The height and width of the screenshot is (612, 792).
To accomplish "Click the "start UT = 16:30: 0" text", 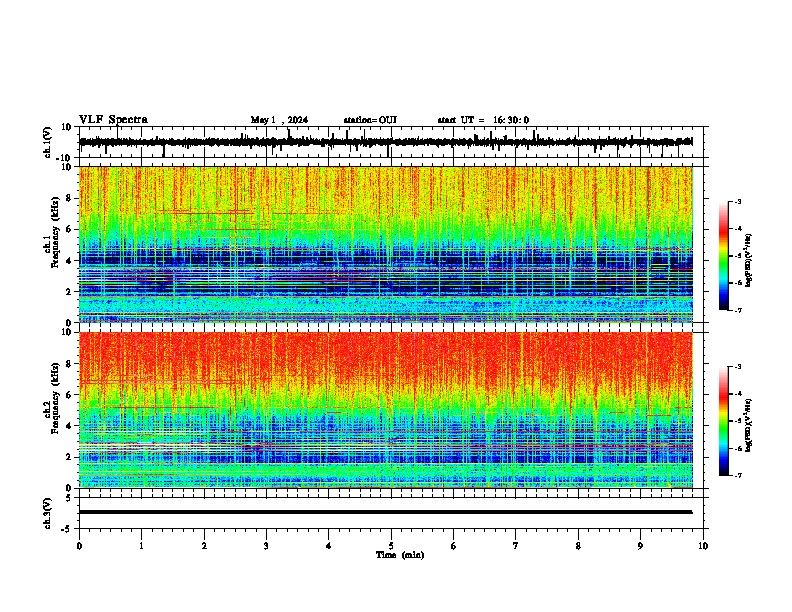I will click(483, 120).
